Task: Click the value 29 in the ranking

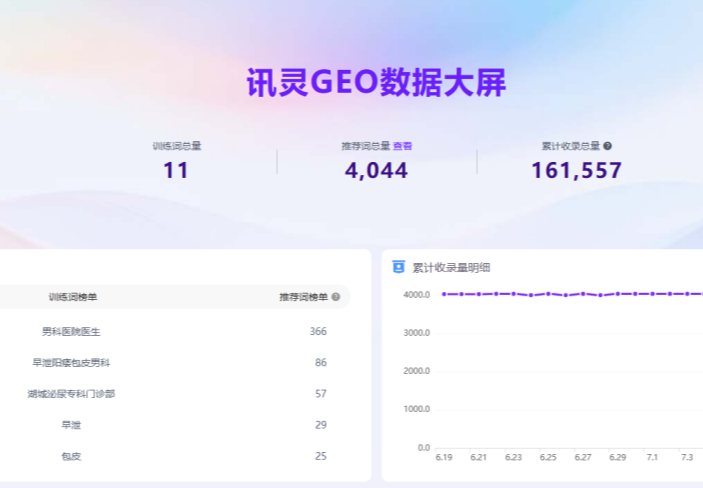Action: pos(321,425)
